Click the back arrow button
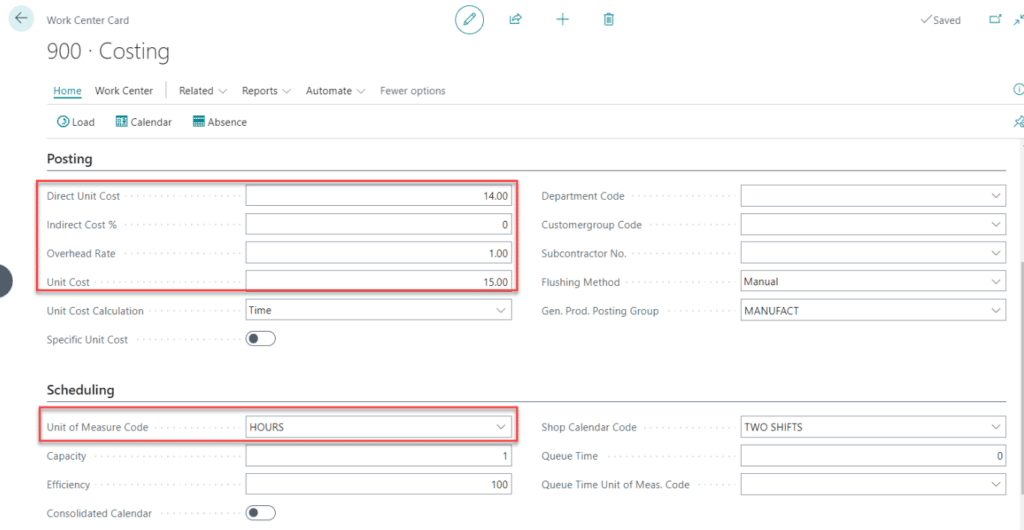The height and width of the screenshot is (530, 1024). coord(21,19)
